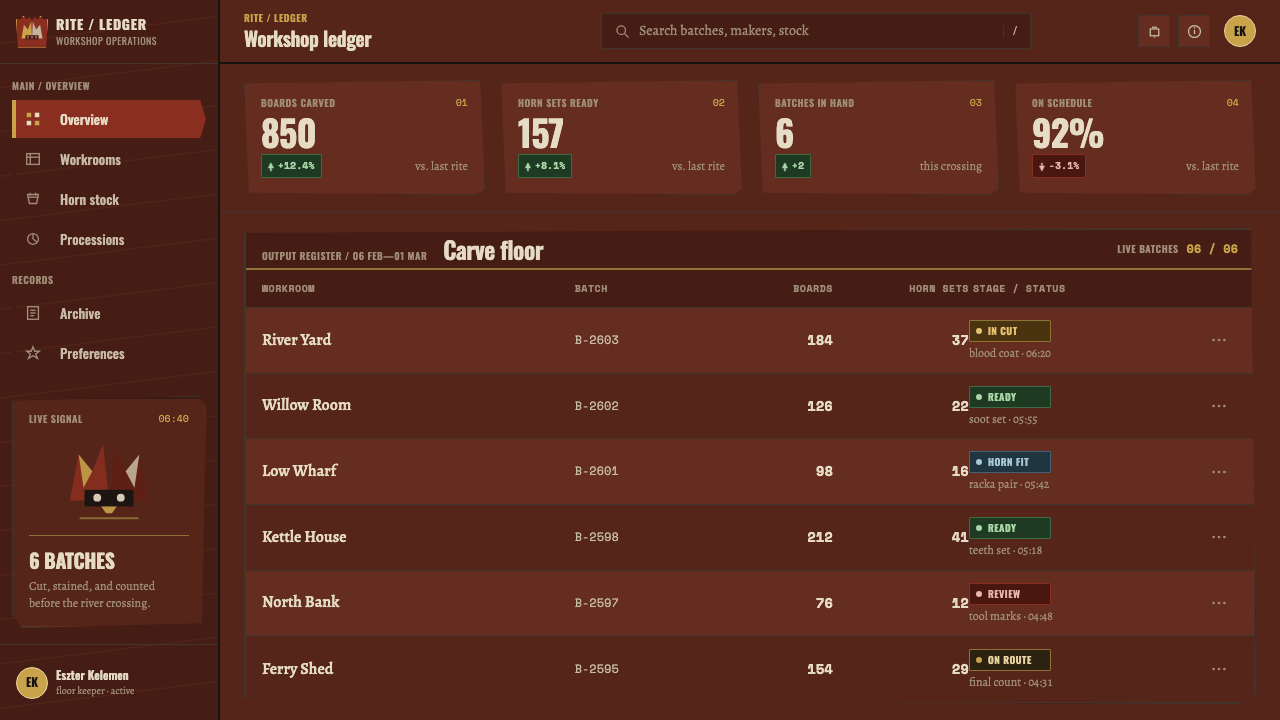Open the info circle icon in header
The height and width of the screenshot is (720, 1280).
click(1194, 31)
